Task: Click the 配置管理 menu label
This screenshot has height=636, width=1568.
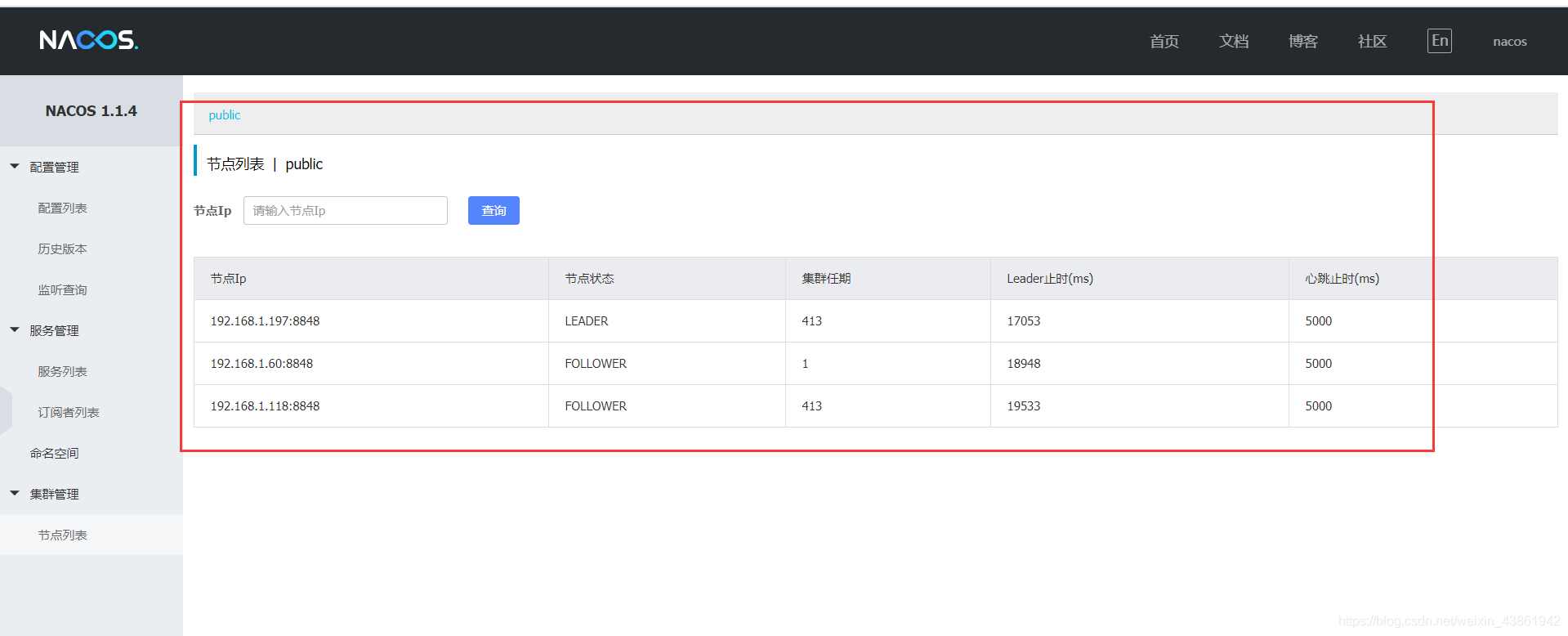Action: coord(54,168)
